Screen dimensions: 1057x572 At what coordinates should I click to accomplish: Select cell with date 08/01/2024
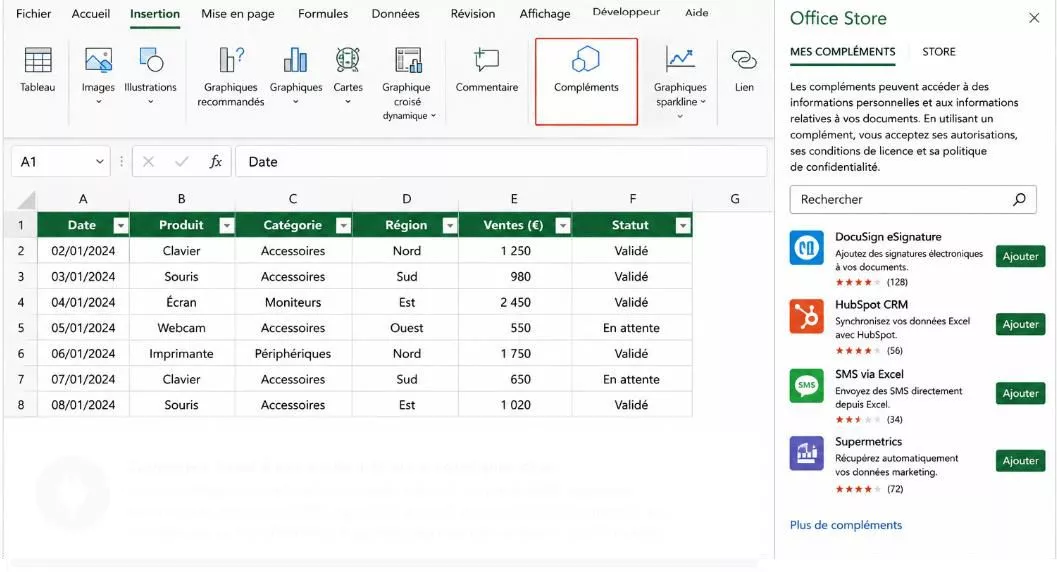tap(83, 405)
